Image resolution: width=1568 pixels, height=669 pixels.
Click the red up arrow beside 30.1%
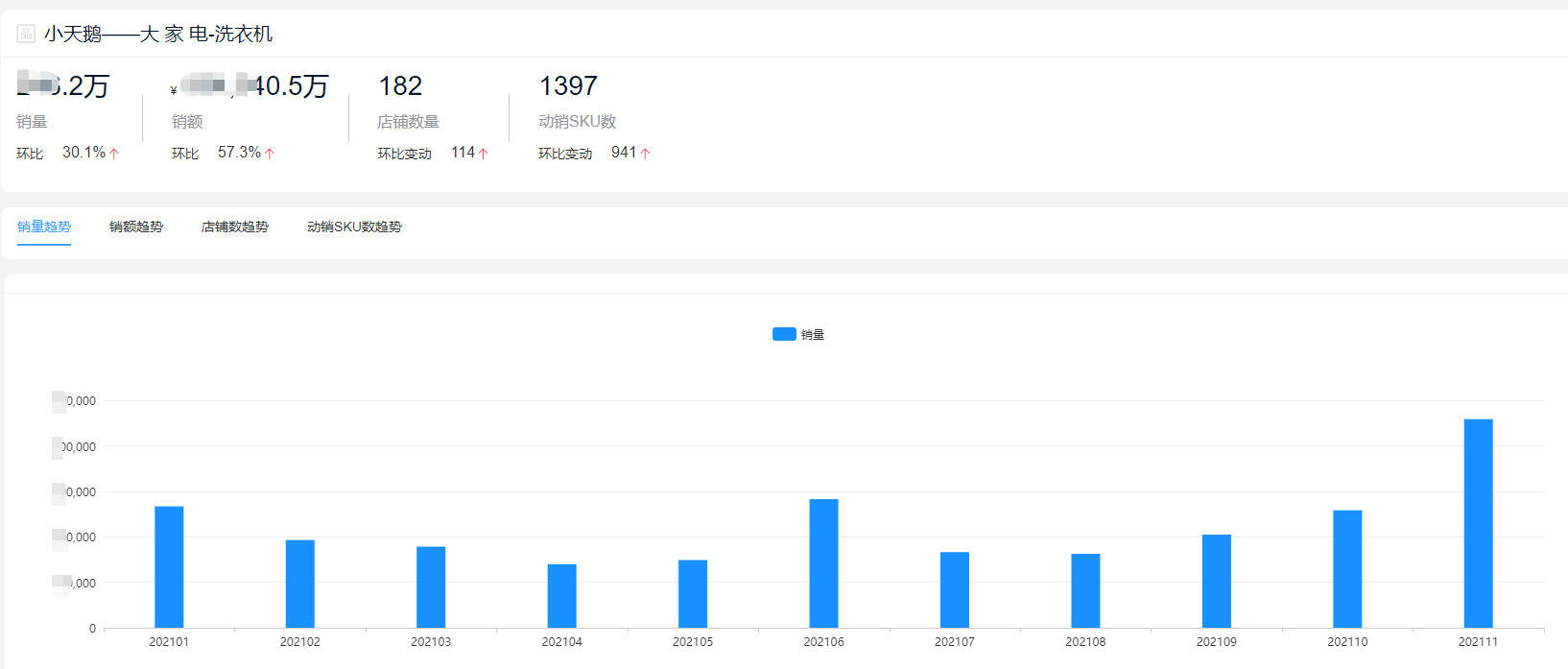[114, 154]
